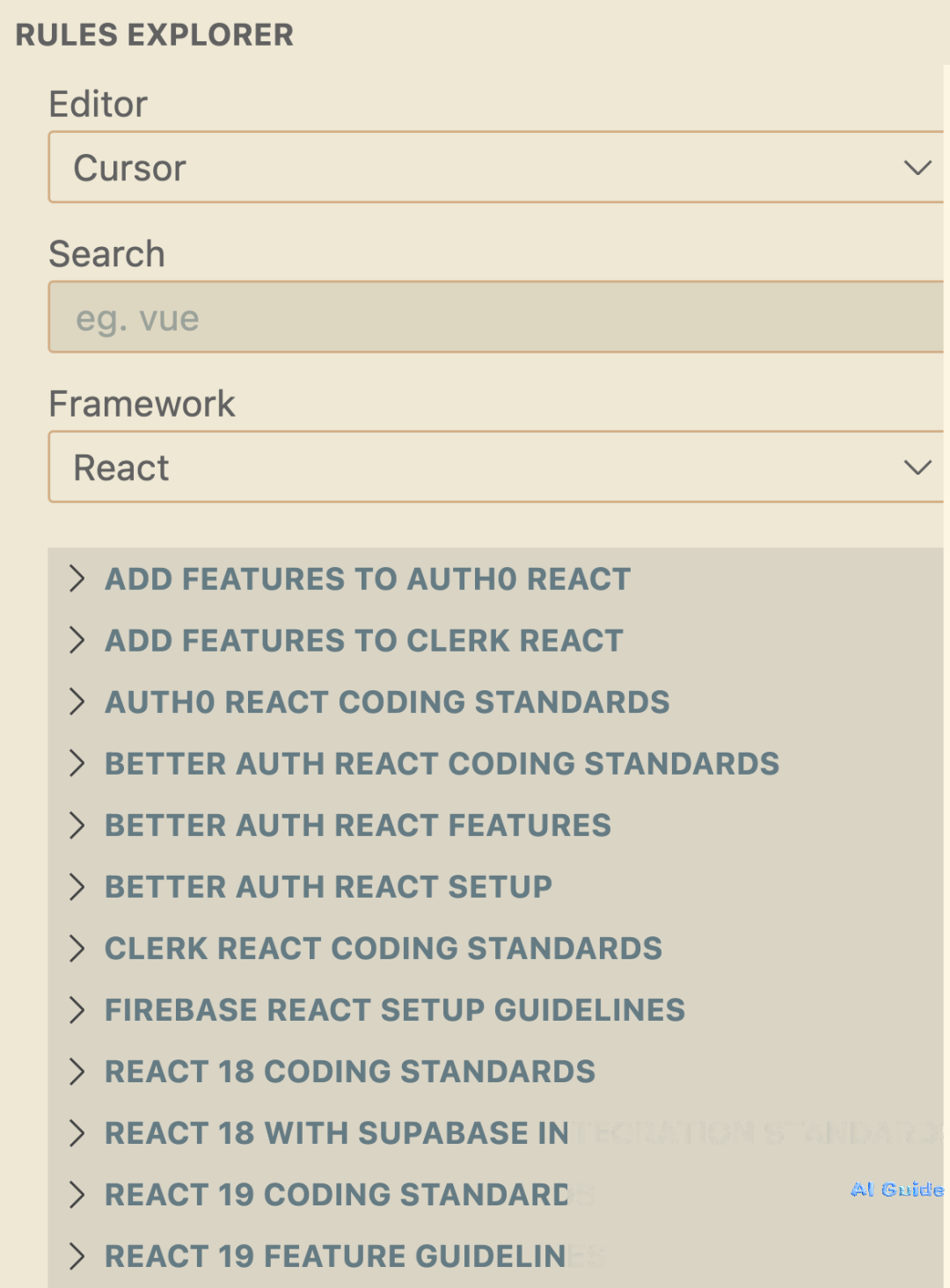The height and width of the screenshot is (1288, 950).
Task: Expand chevron beside Better Auth React Coding Standards
Action: point(77,763)
